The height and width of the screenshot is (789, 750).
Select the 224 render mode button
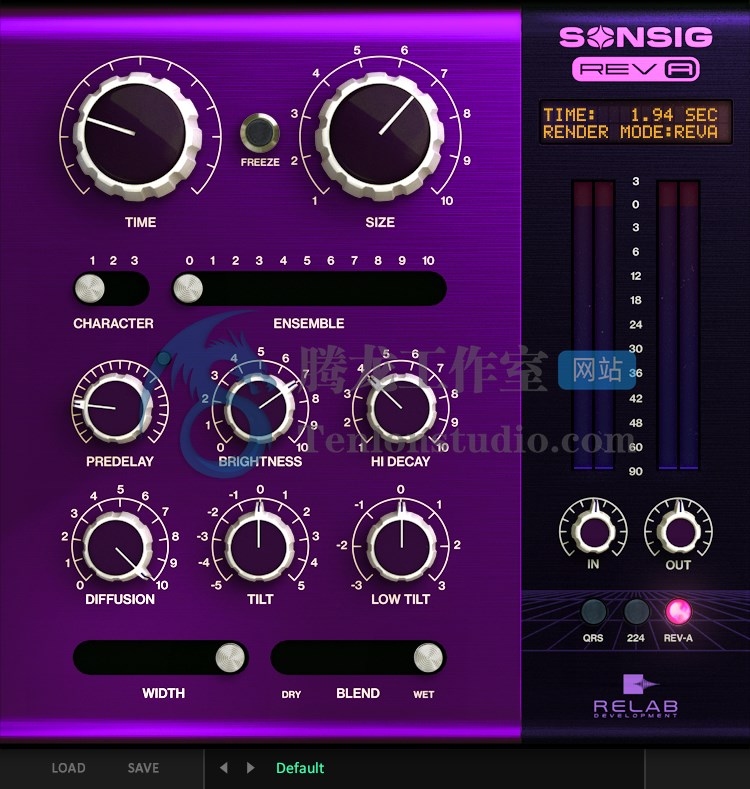pos(636,611)
